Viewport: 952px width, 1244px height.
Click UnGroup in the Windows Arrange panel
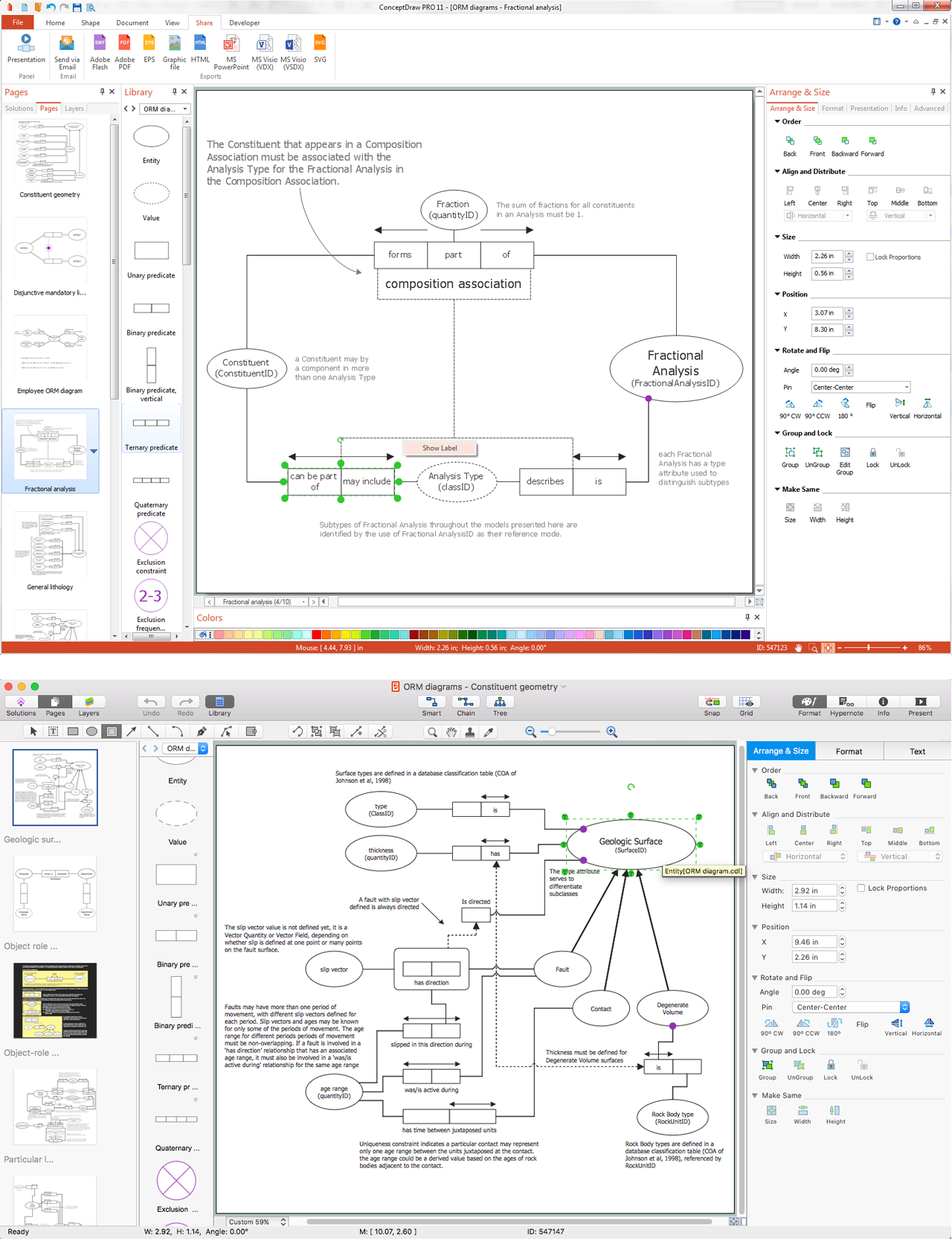point(817,458)
